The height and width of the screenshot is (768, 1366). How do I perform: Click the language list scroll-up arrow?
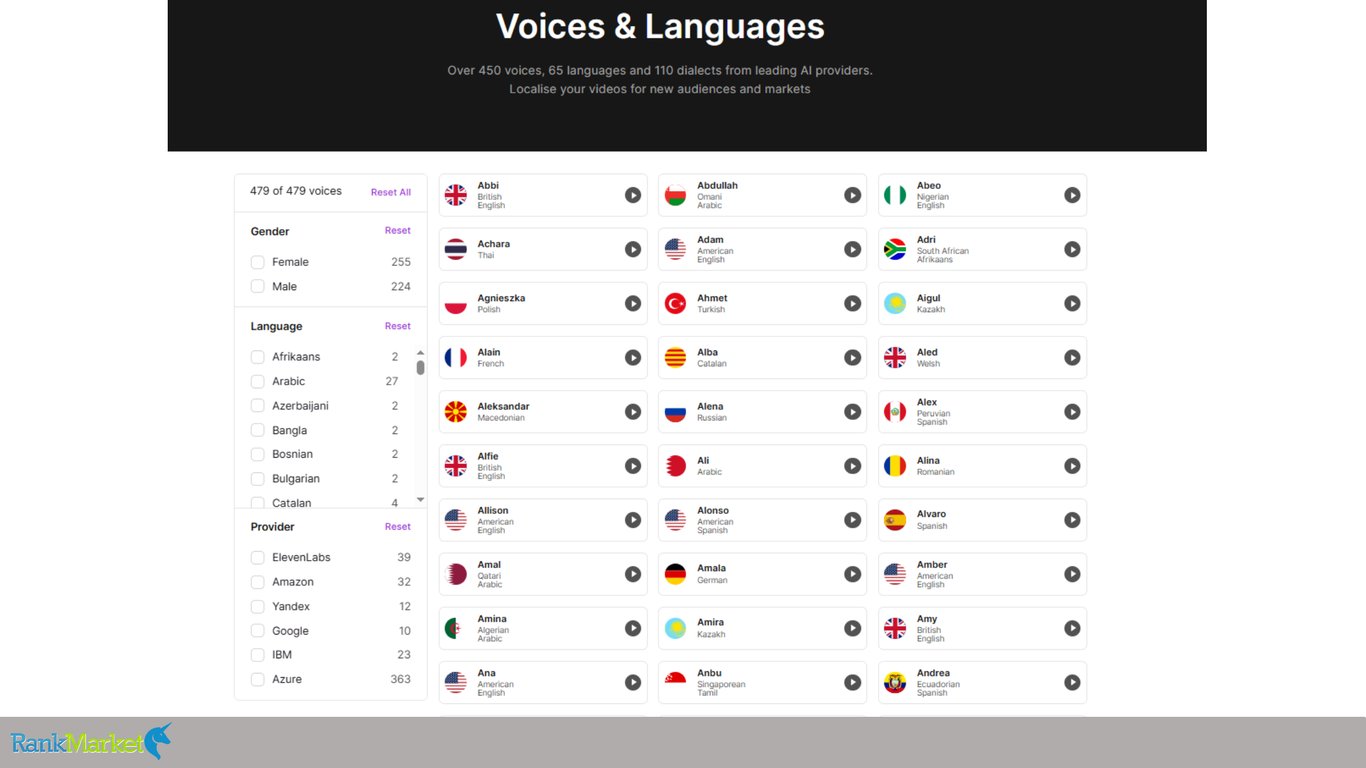pyautogui.click(x=420, y=352)
